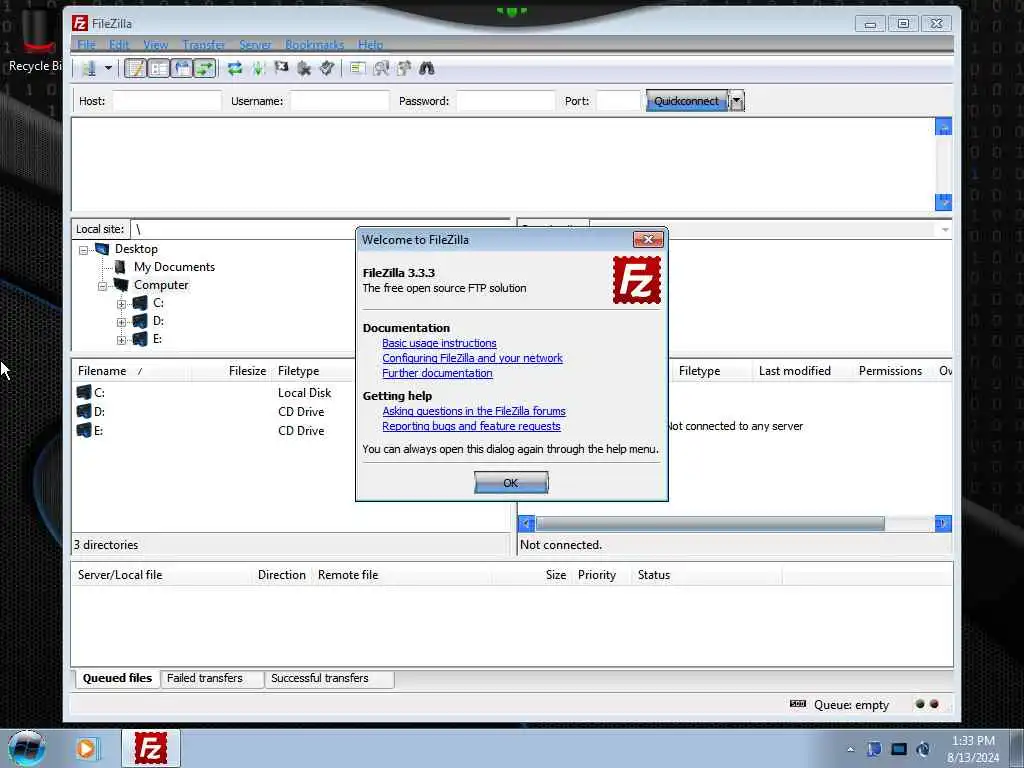
Task: Open the Site Manager dropdown arrow
Action: (108, 68)
